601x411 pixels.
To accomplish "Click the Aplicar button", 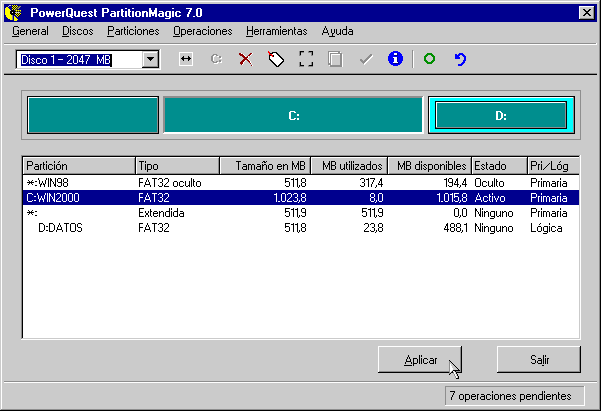I will pos(420,360).
